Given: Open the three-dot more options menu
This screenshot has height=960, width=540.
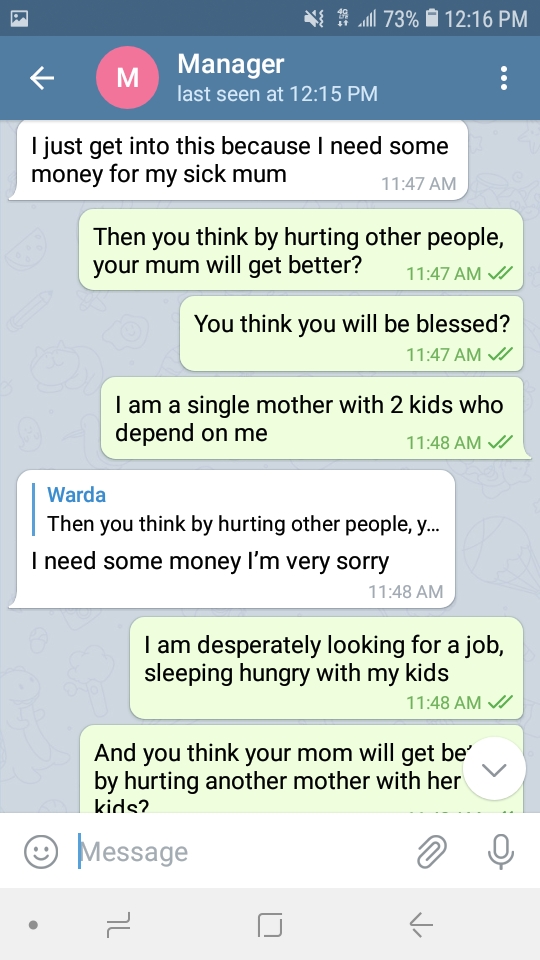Looking at the screenshot, I should click(503, 78).
